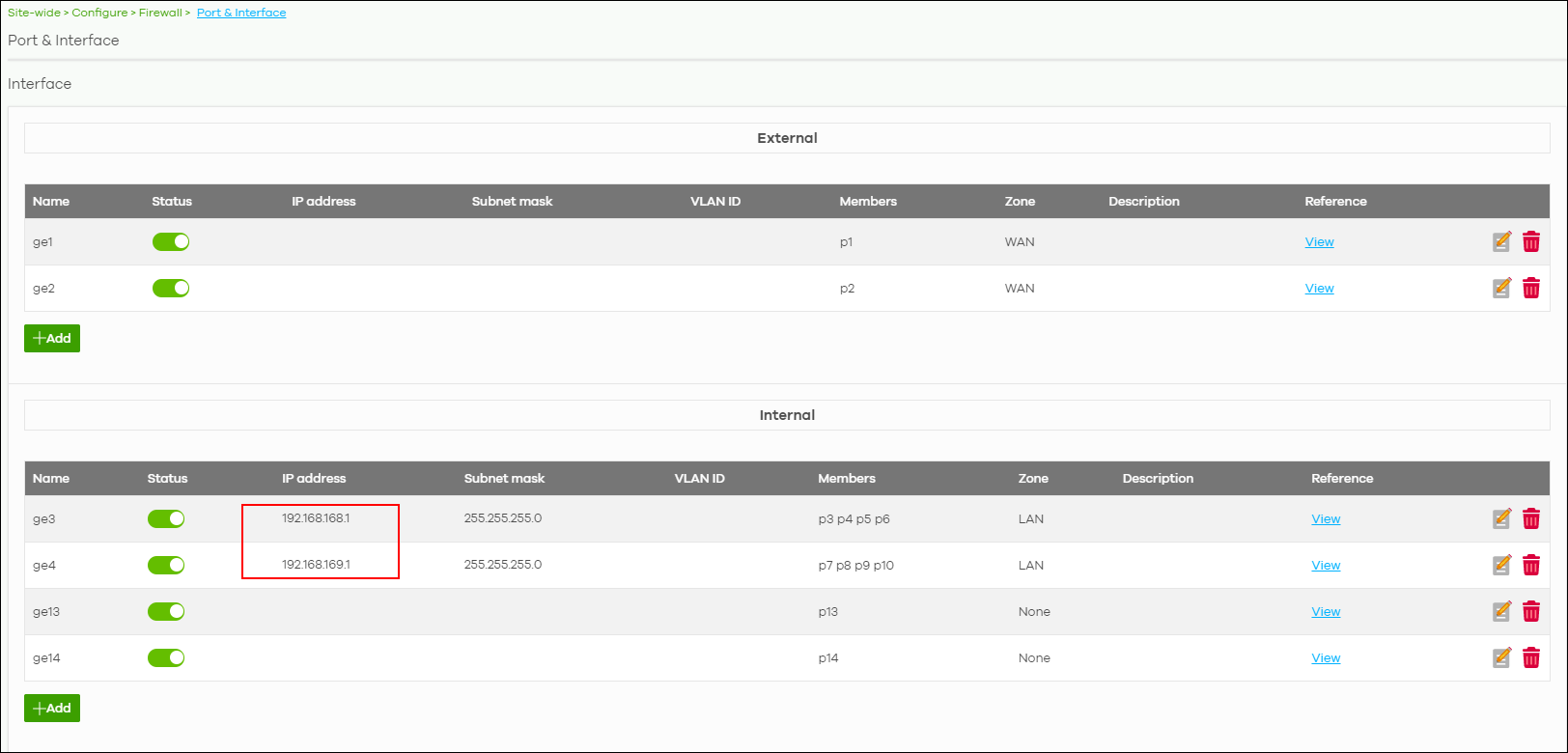Remove ge2 with the red trash icon
The height and width of the screenshot is (753, 1568).
click(x=1531, y=288)
